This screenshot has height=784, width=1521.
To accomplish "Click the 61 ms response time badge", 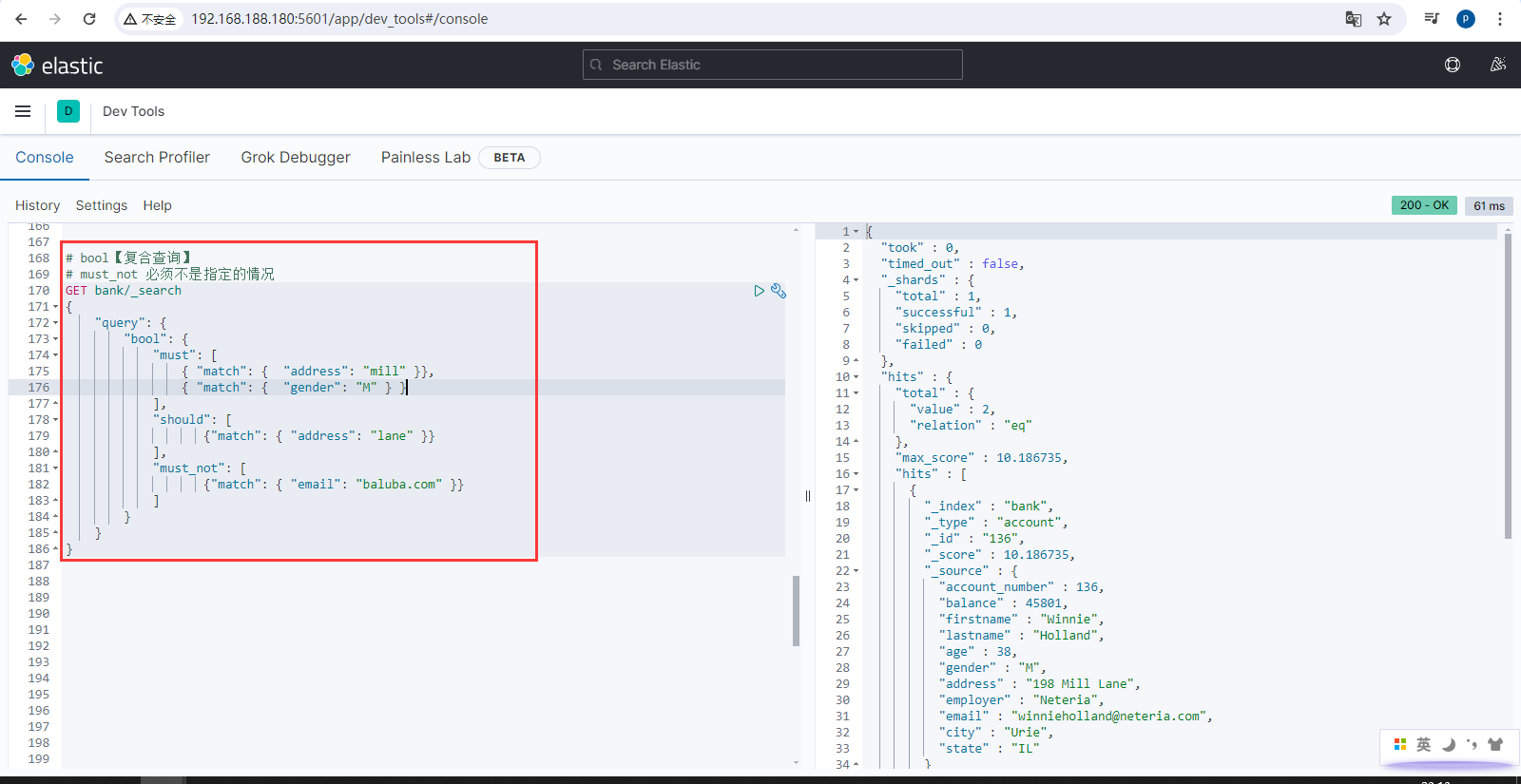I will coord(1489,205).
